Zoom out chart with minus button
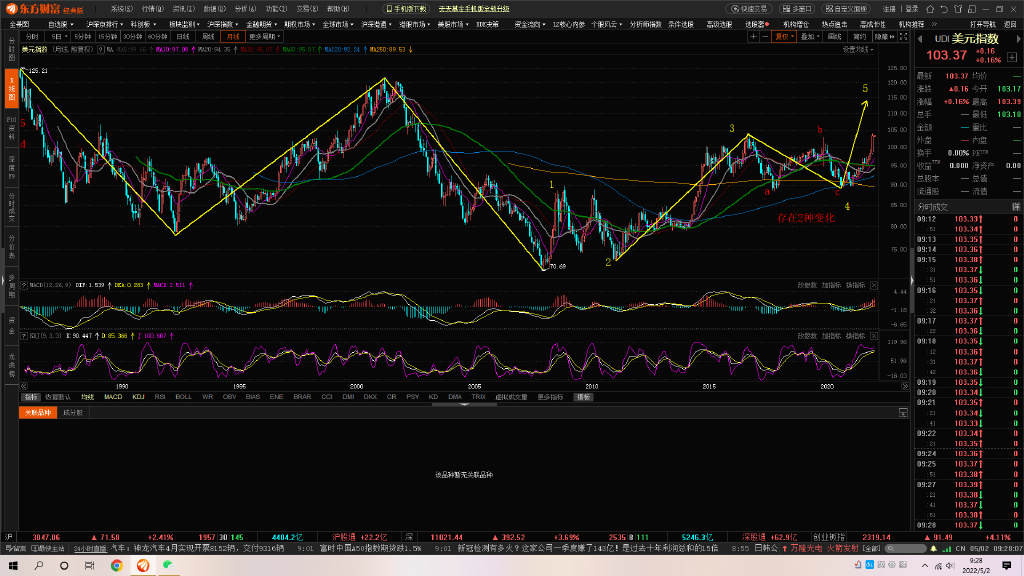 point(766,36)
